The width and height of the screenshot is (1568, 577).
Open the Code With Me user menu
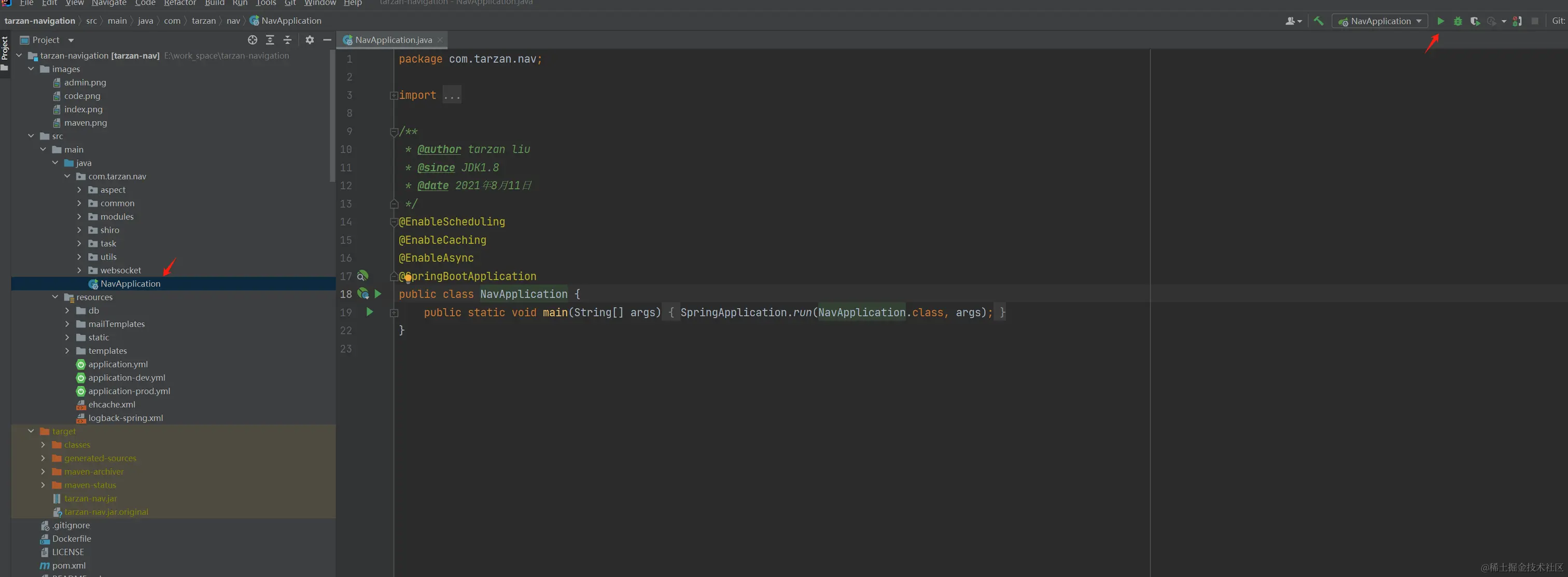pyautogui.click(x=1294, y=21)
